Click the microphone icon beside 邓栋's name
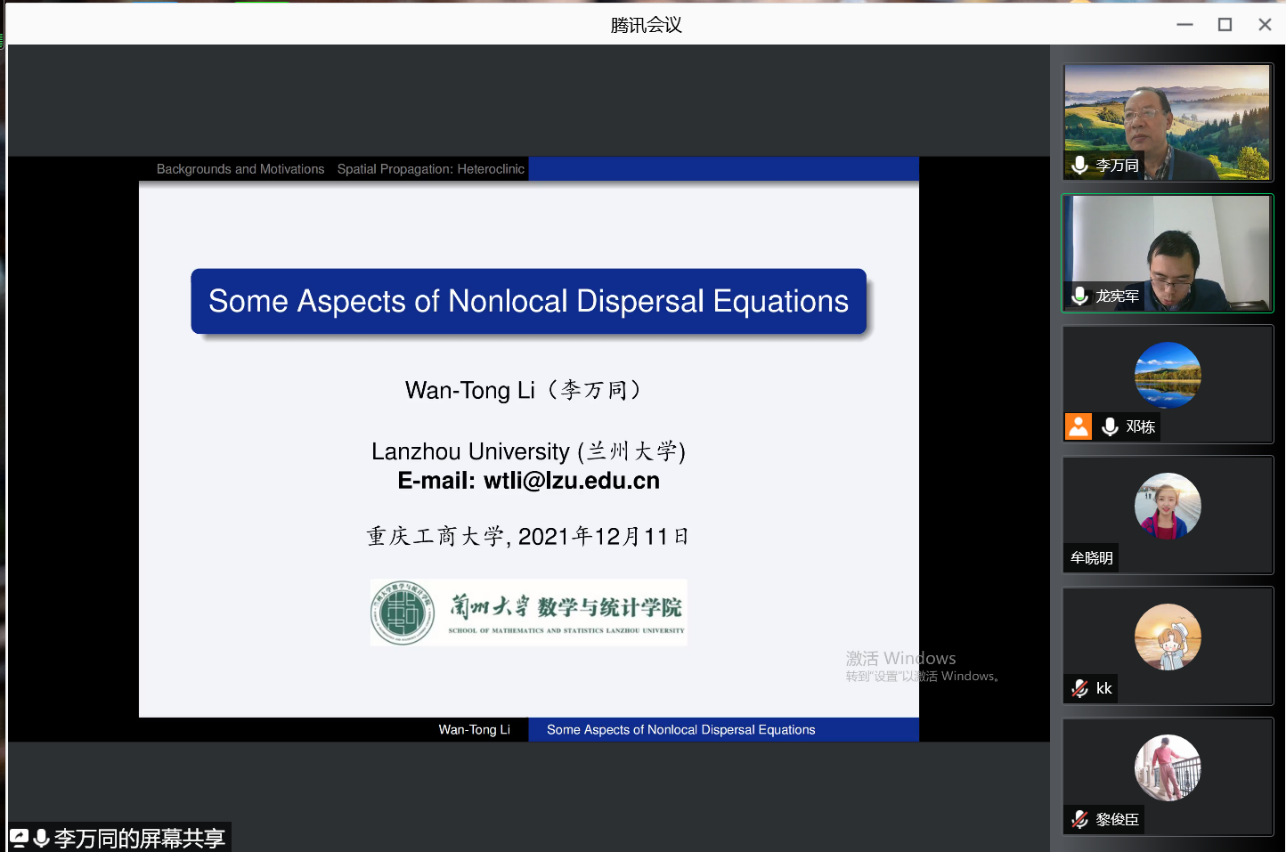 click(1110, 427)
